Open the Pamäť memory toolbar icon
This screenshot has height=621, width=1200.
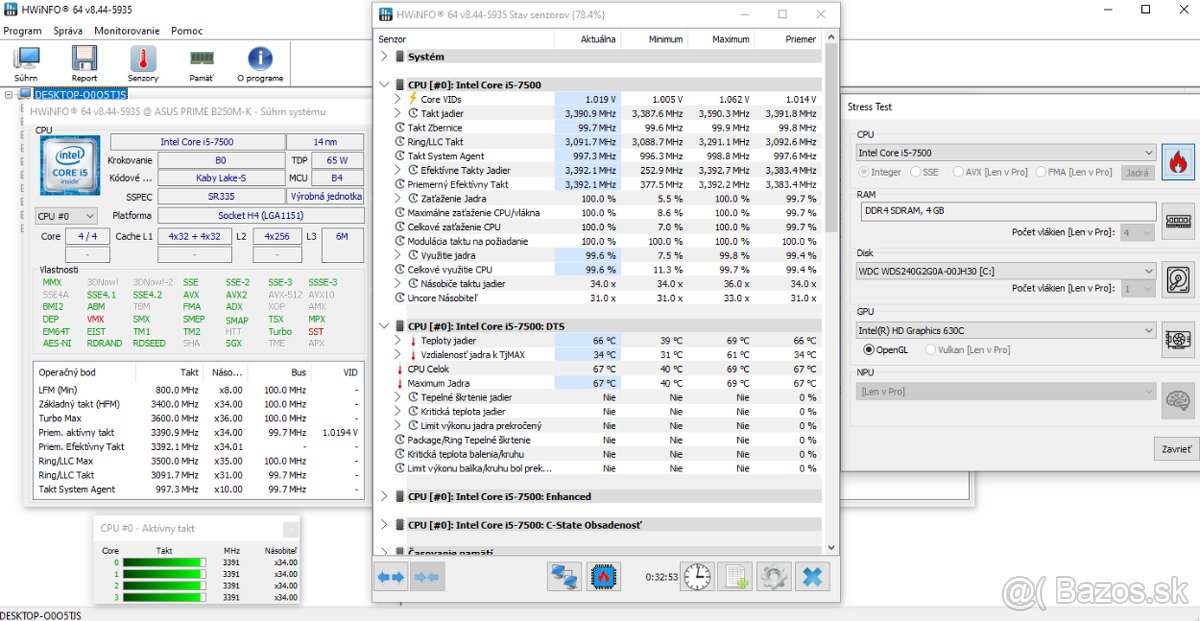point(201,64)
